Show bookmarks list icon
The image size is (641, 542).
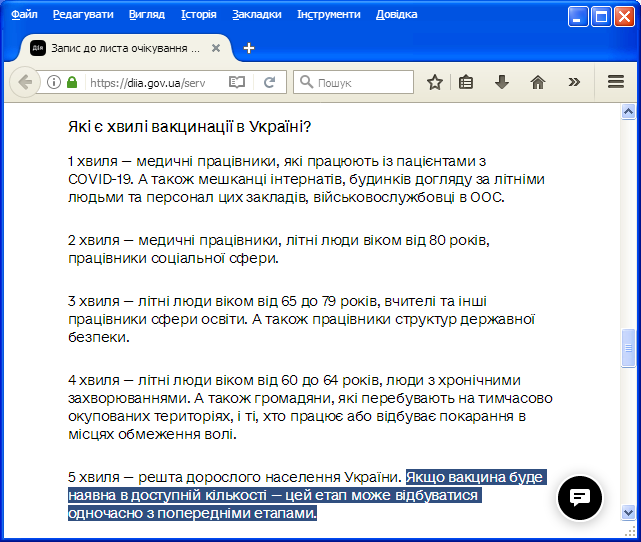coord(466,82)
